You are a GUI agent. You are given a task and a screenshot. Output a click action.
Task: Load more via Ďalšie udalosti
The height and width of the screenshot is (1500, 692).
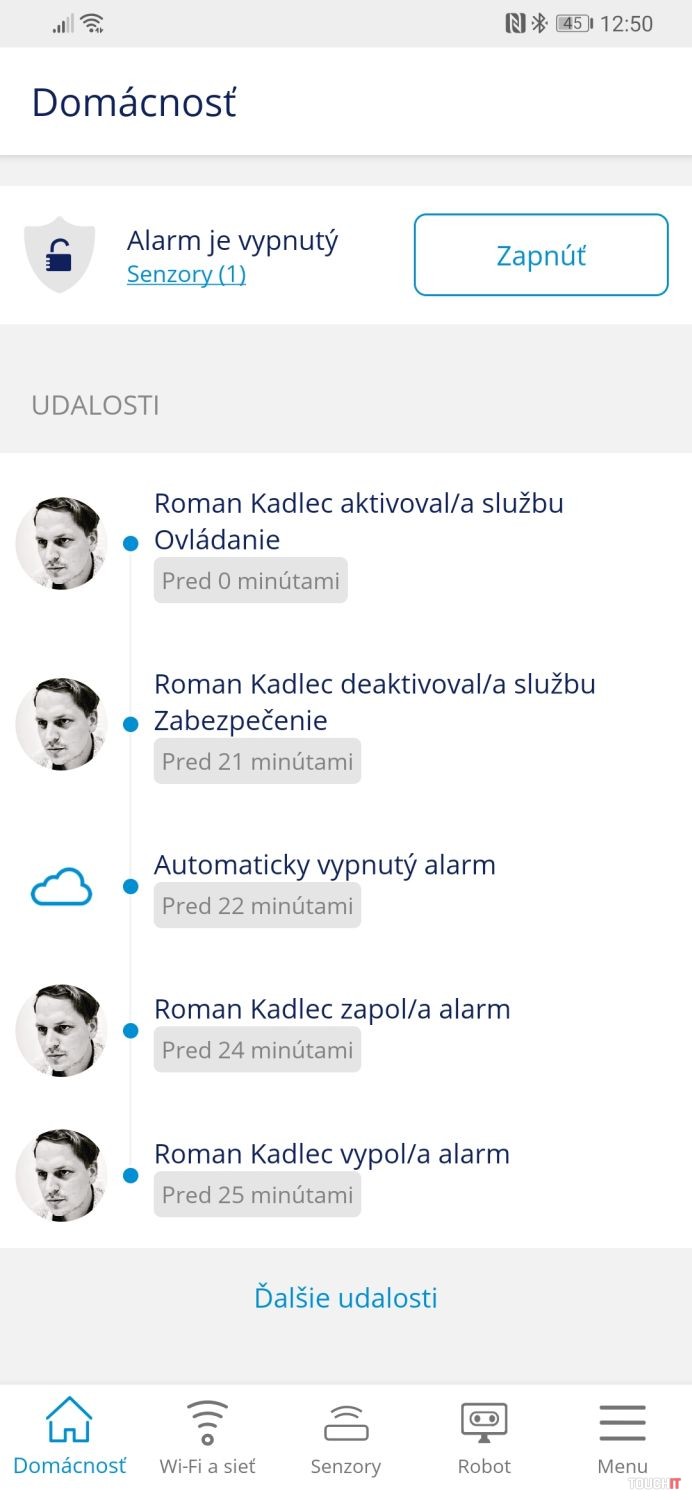tap(346, 1298)
